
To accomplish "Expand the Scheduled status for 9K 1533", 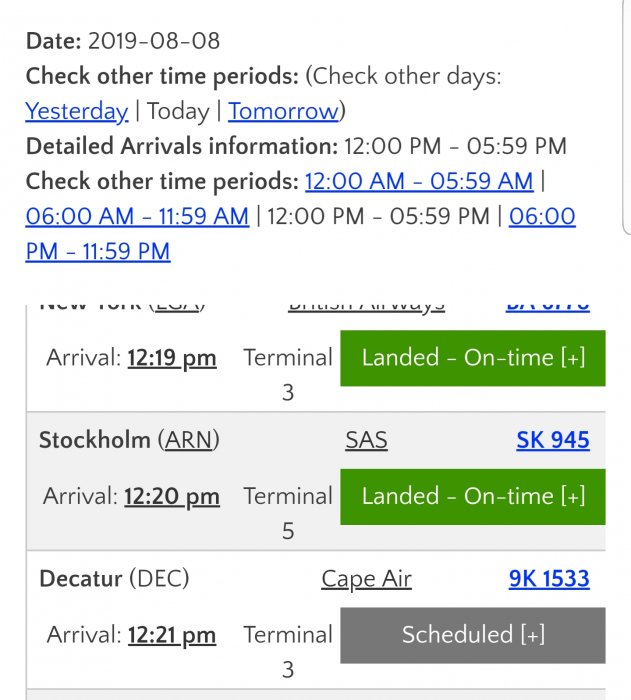I will coord(473,635).
